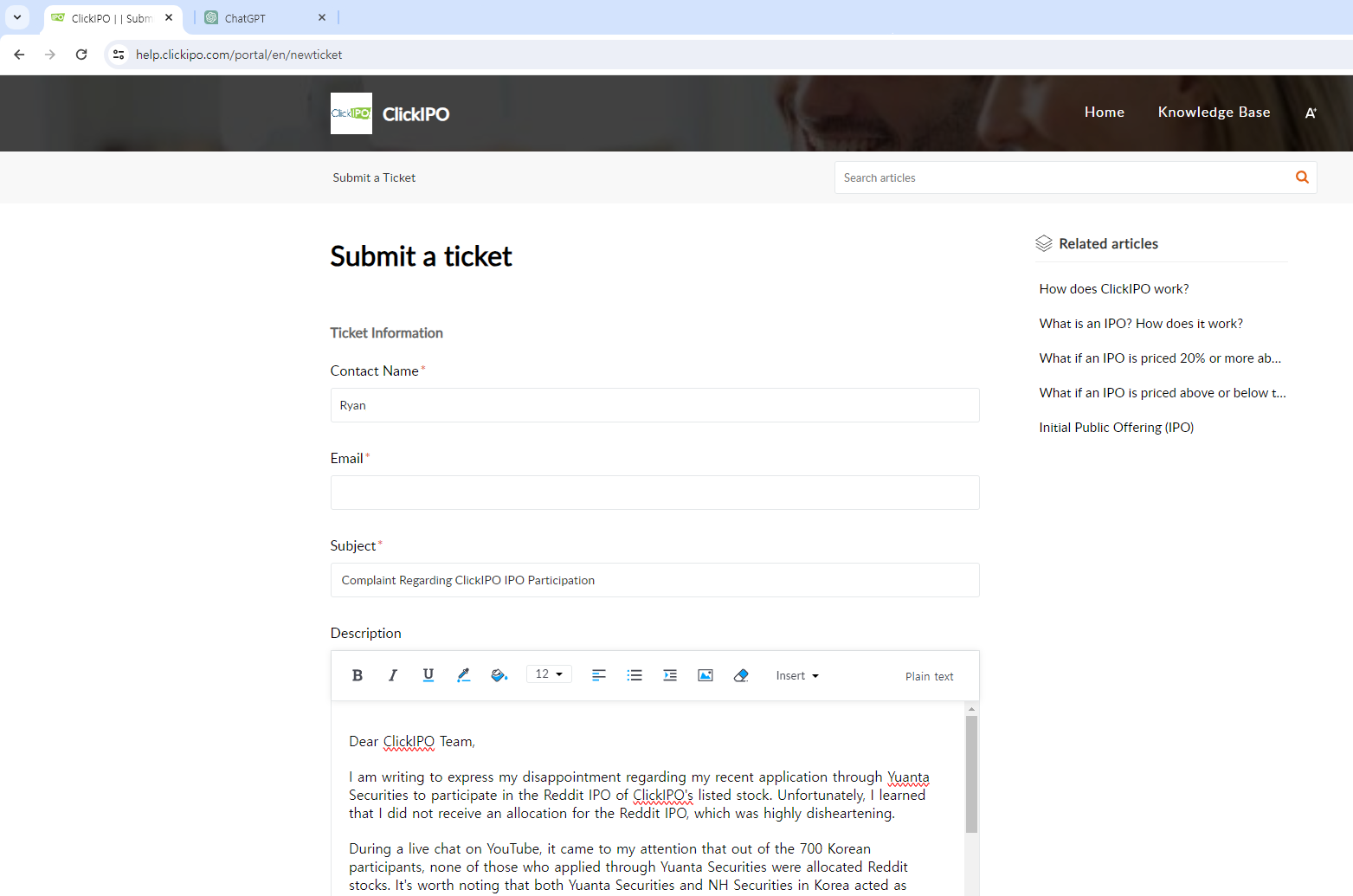This screenshot has width=1353, height=896.
Task: Toggle bold formatting in description editor
Action: (357, 675)
